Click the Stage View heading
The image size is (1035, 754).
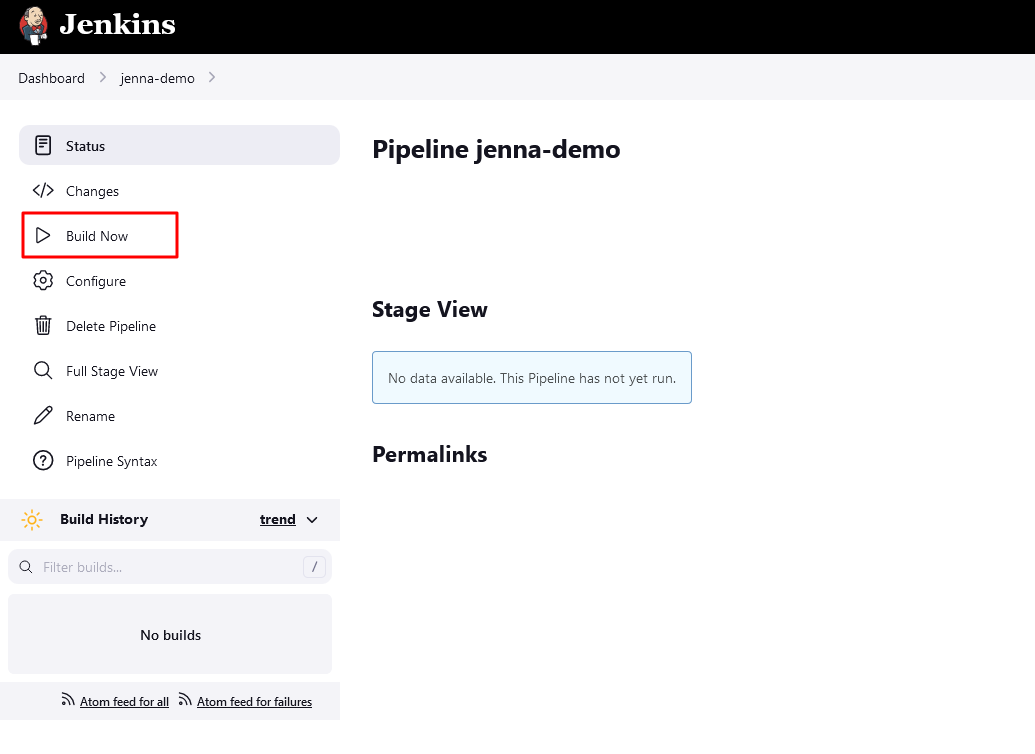pyautogui.click(x=430, y=309)
